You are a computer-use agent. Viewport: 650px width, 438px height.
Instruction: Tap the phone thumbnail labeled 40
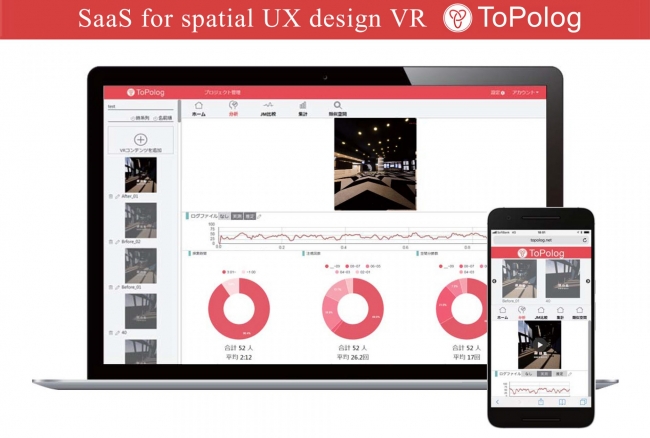(563, 279)
